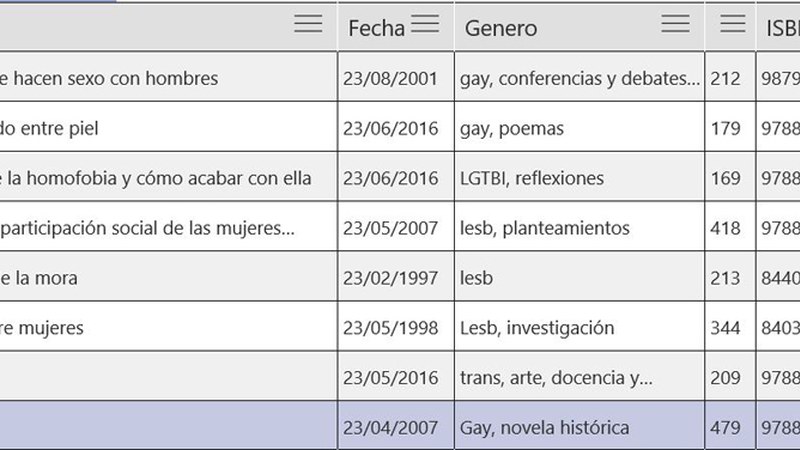Click the ISBN column header

pyautogui.click(x=778, y=29)
